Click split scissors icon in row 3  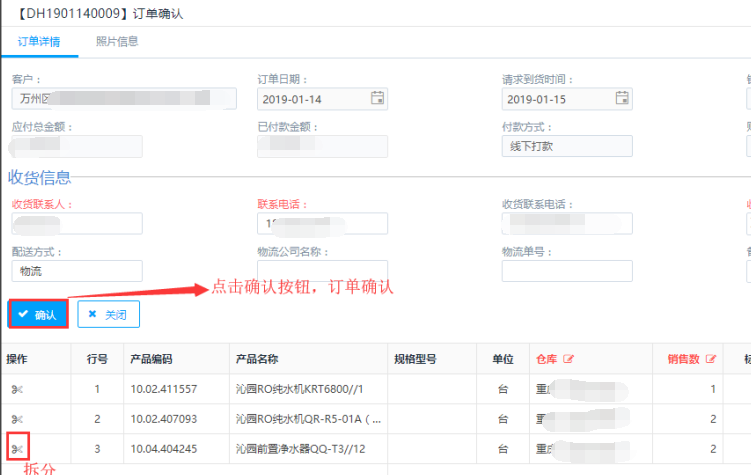17,449
